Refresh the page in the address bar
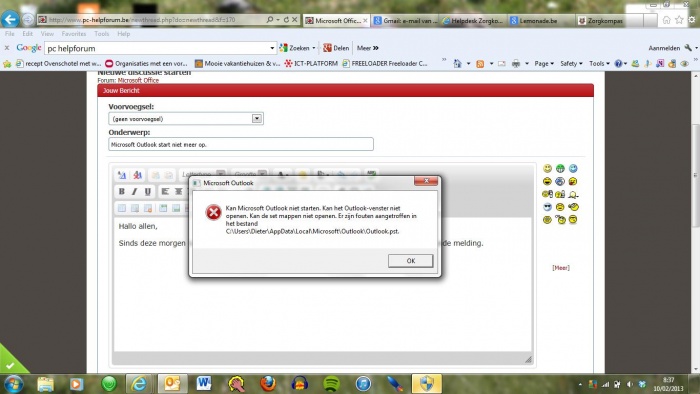 (x=286, y=20)
